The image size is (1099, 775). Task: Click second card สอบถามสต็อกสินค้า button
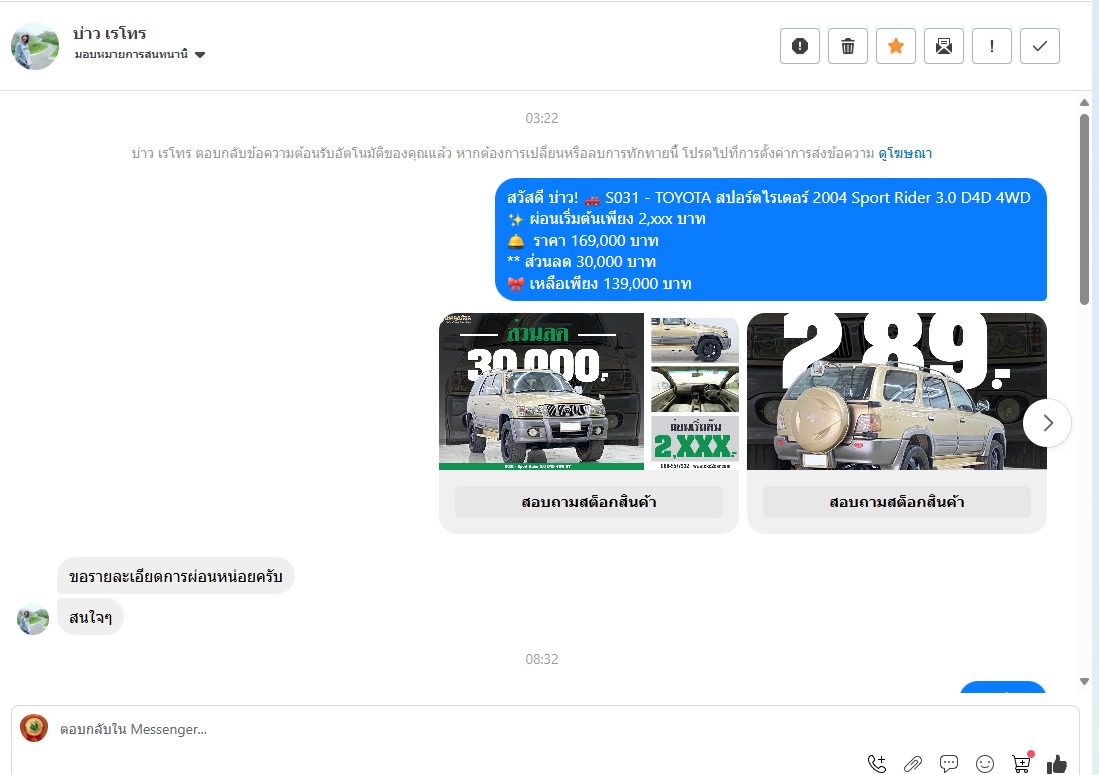(x=896, y=502)
